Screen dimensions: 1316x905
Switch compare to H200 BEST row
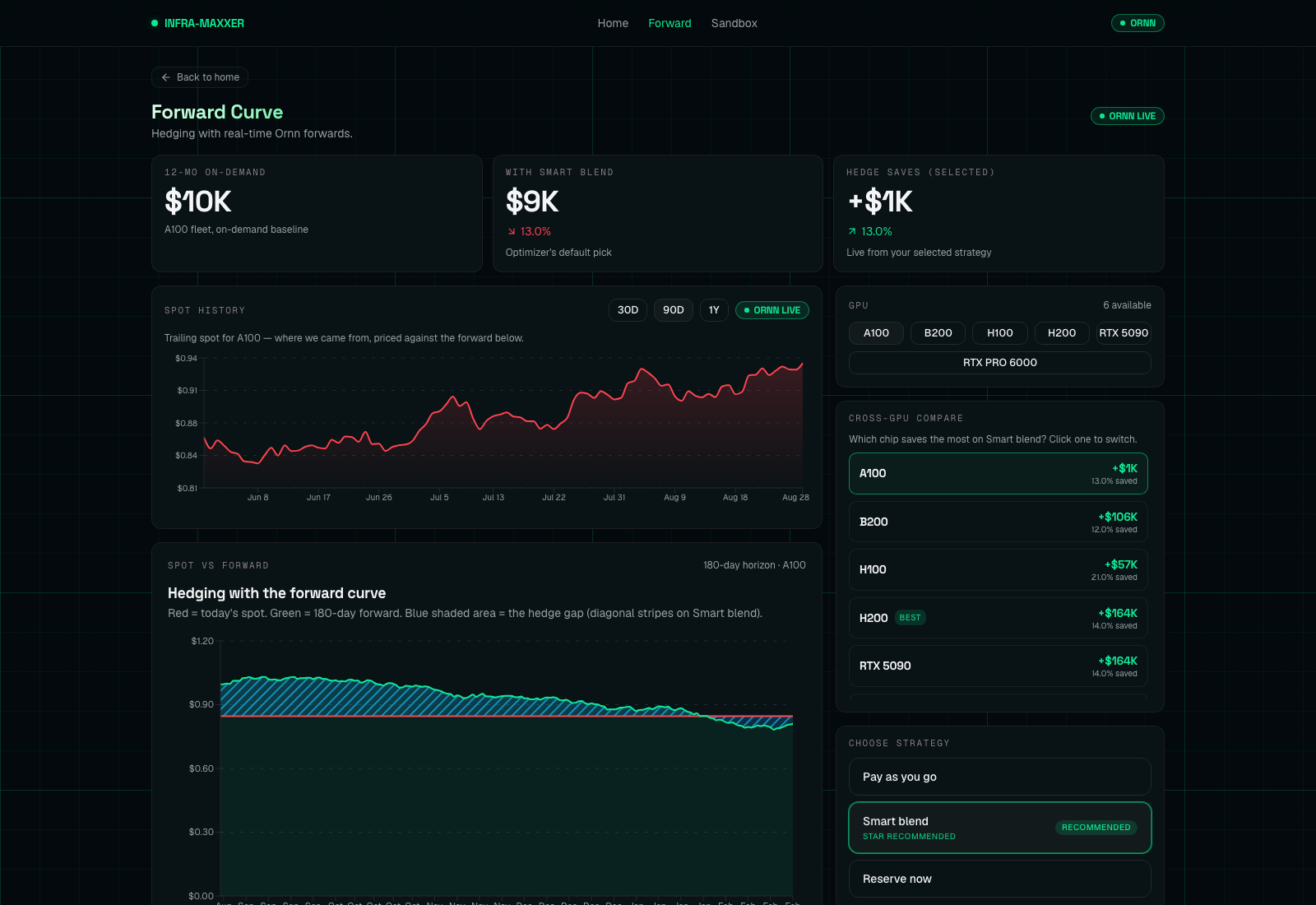point(999,618)
